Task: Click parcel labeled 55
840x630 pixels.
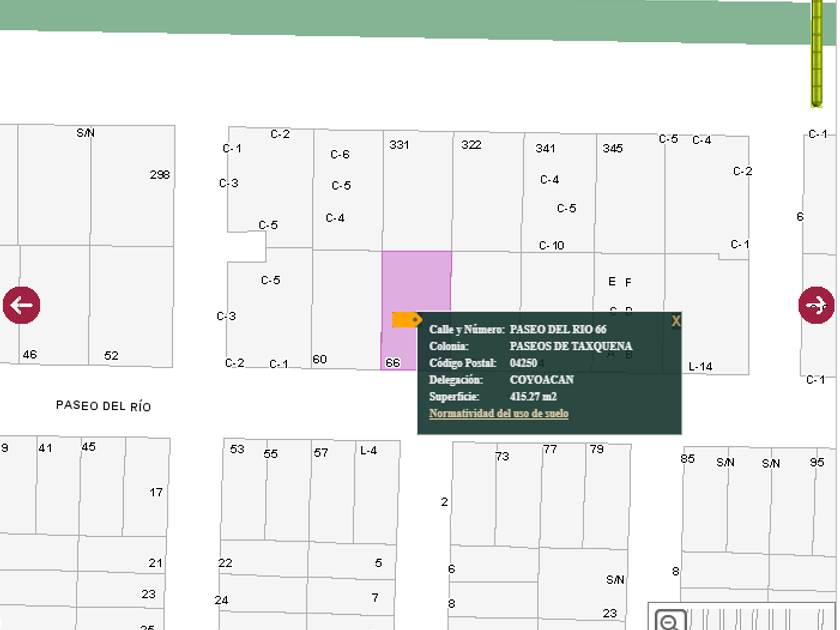Action: [271, 454]
